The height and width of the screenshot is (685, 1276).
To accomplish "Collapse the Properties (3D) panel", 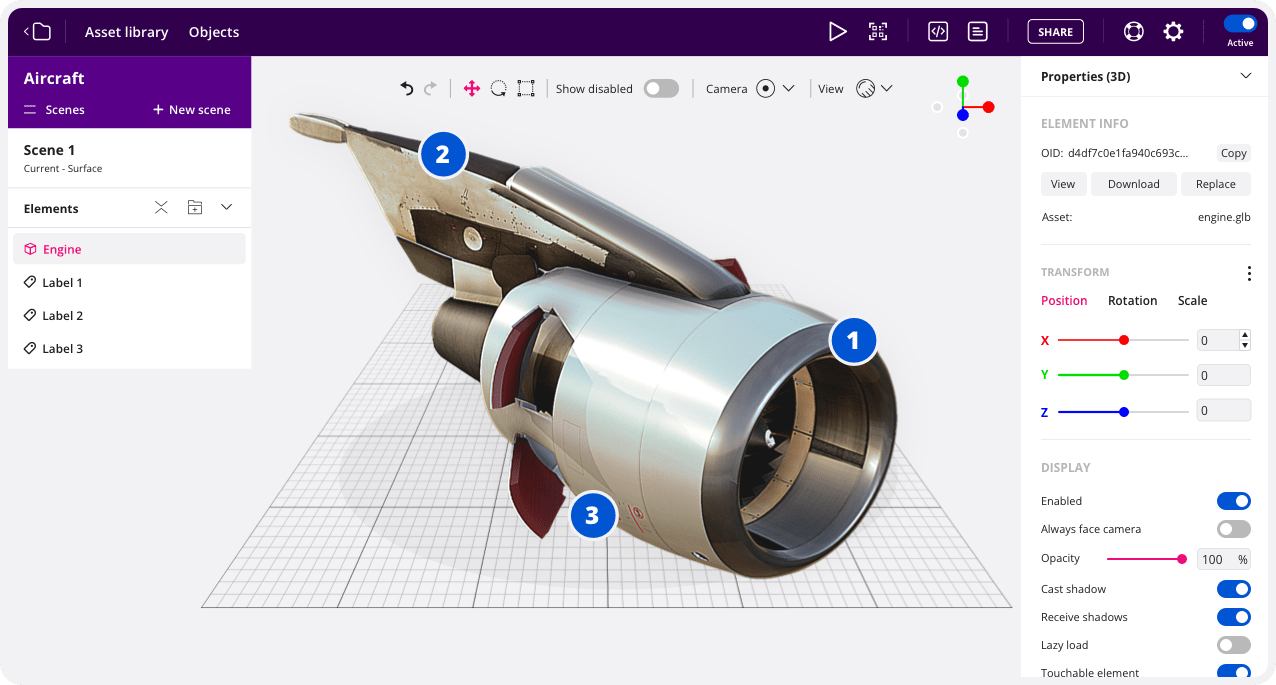I will [1245, 77].
